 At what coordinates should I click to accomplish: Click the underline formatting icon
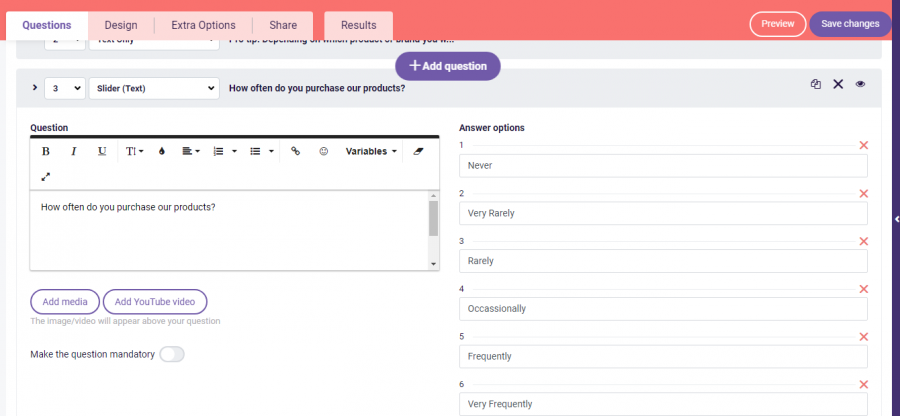tap(102, 151)
